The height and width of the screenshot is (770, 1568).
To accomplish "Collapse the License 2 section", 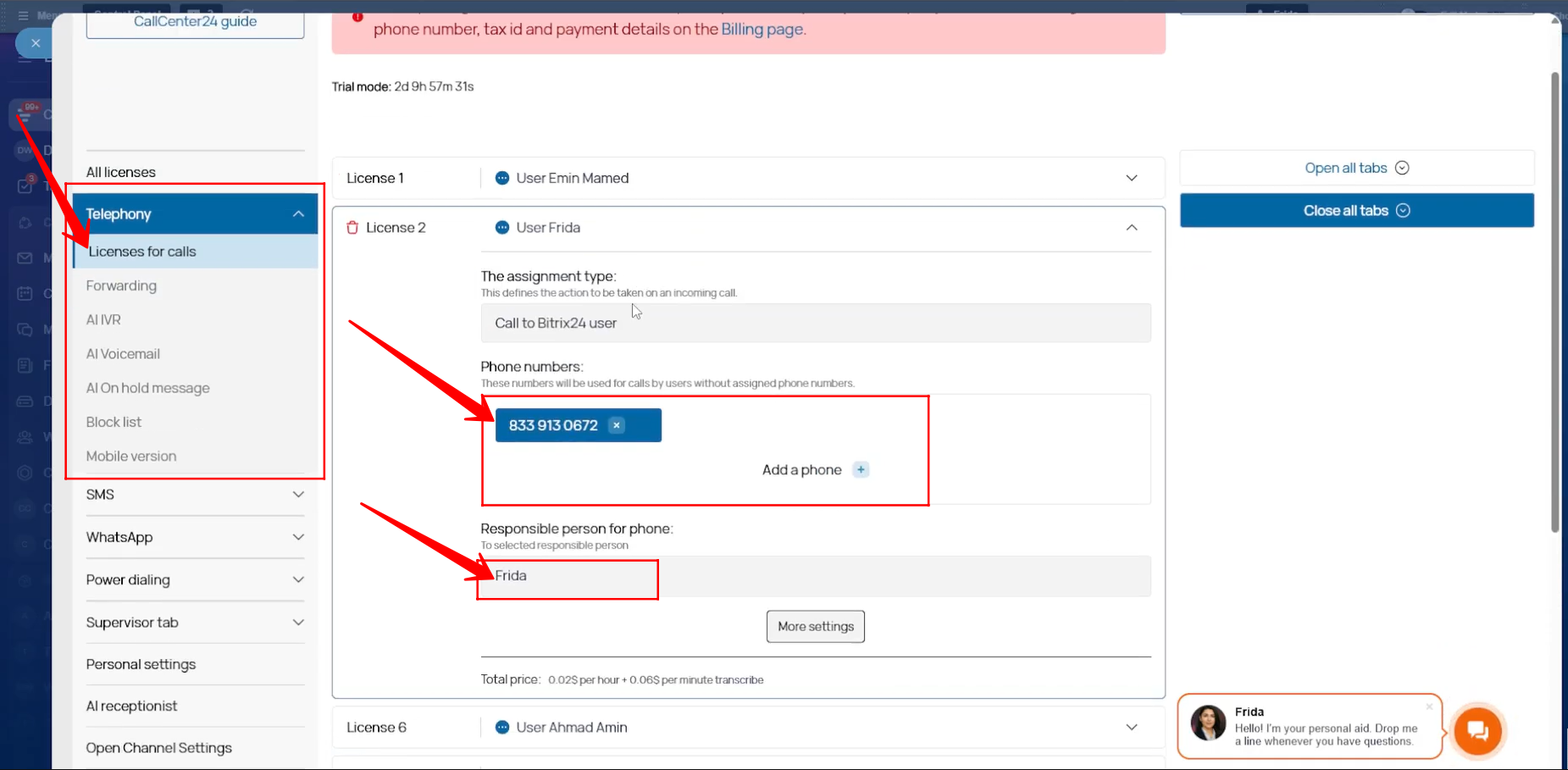I will tap(1132, 228).
